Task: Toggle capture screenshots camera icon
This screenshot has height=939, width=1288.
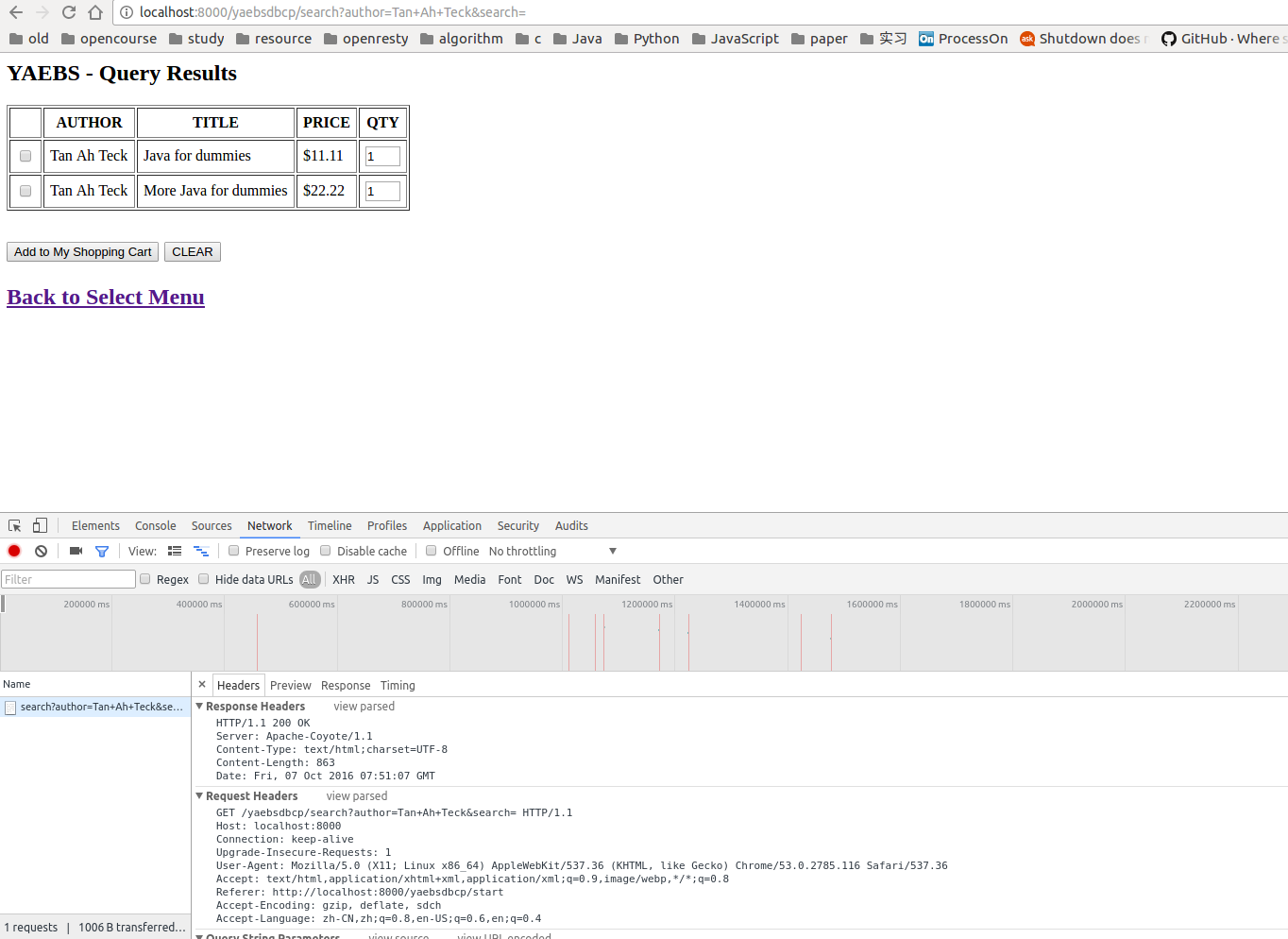Action: point(76,552)
